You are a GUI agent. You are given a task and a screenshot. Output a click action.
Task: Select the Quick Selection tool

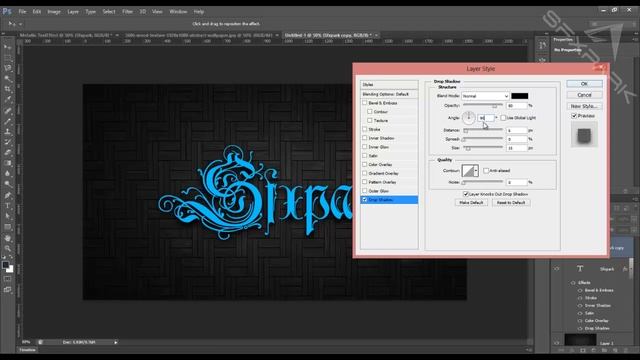pos(8,79)
